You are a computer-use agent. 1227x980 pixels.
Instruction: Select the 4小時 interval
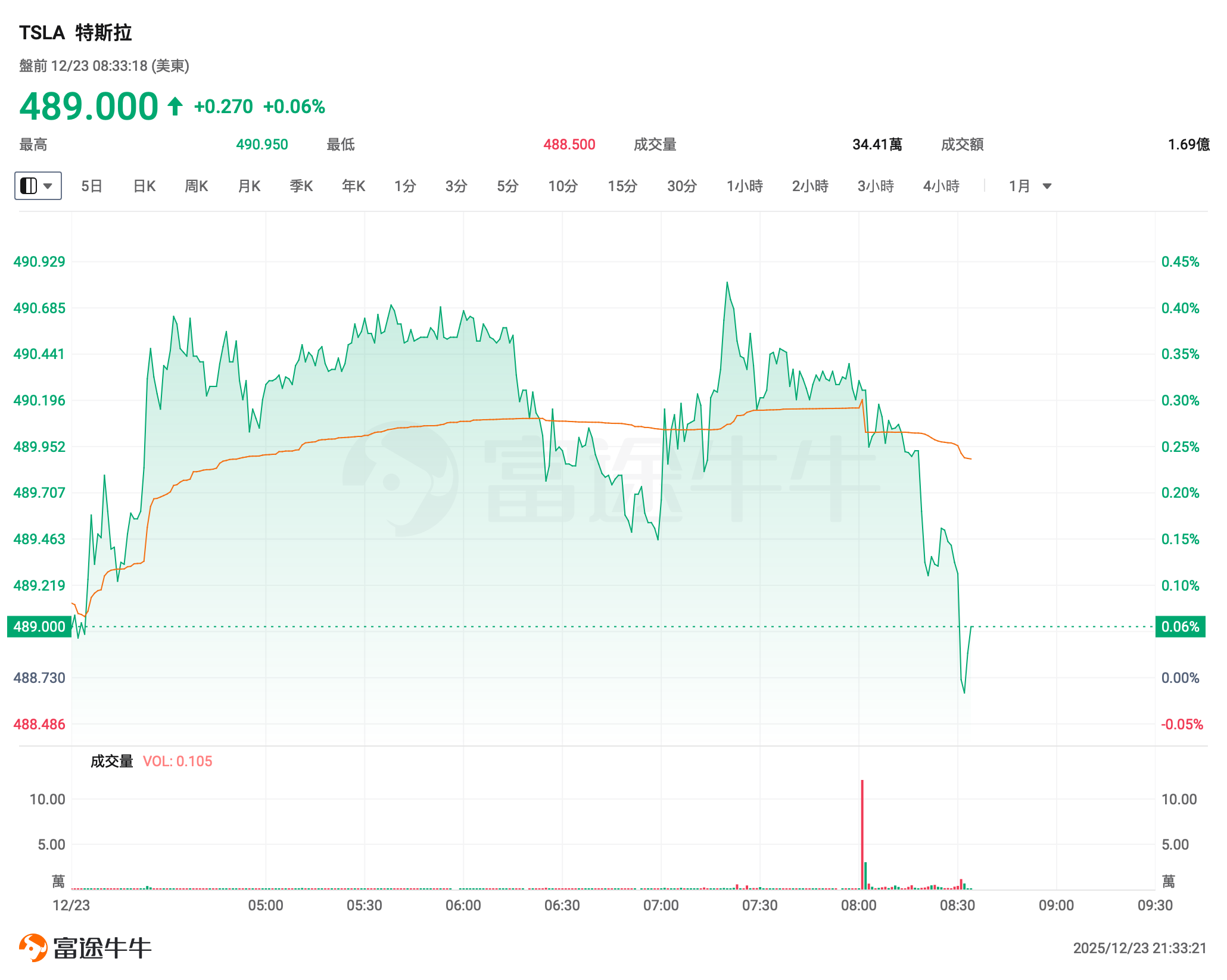click(941, 186)
